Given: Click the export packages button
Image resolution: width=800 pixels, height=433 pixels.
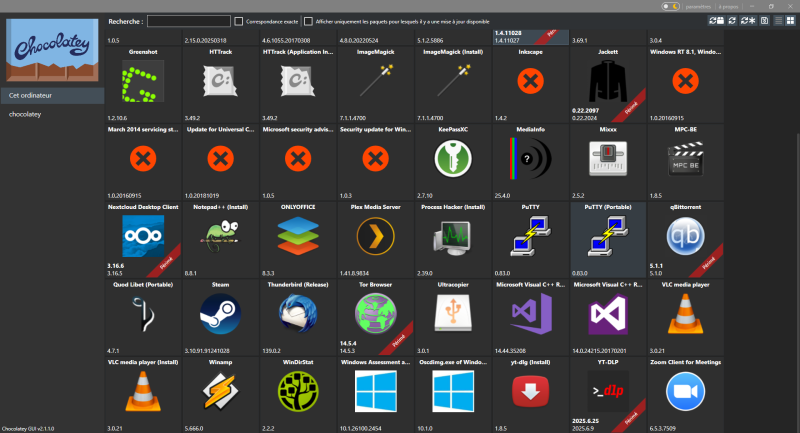Looking at the screenshot, I should pyautogui.click(x=764, y=20).
